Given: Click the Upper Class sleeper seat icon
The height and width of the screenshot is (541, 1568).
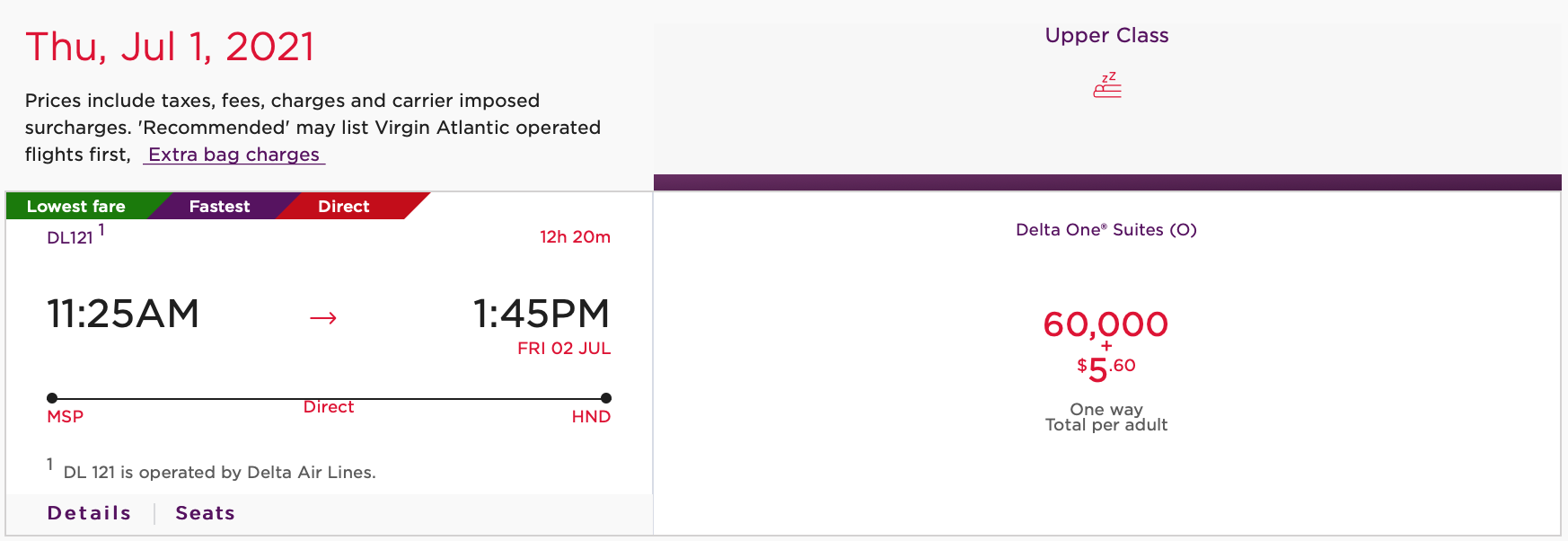Looking at the screenshot, I should click(x=1106, y=84).
